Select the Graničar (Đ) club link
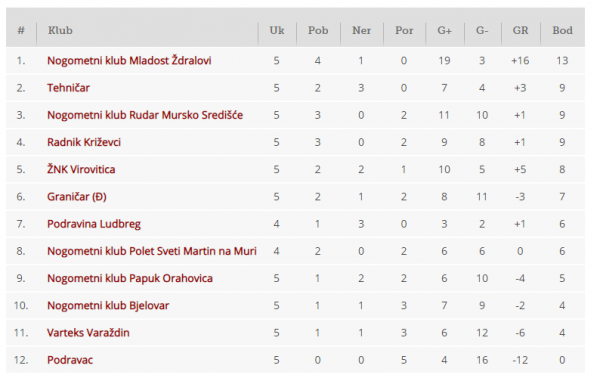 77,197
